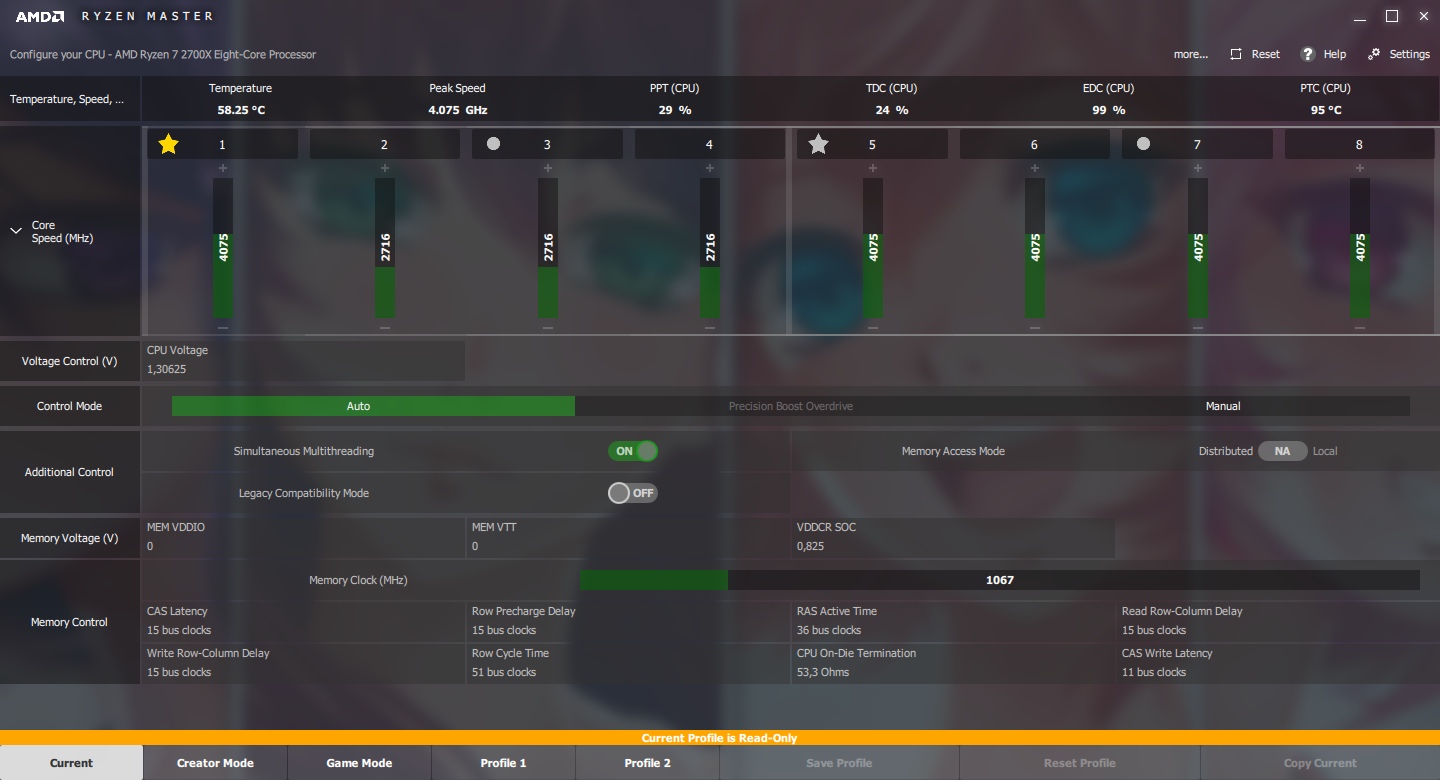Switch to the Current profile tab
This screenshot has height=780, width=1440.
pos(71,763)
